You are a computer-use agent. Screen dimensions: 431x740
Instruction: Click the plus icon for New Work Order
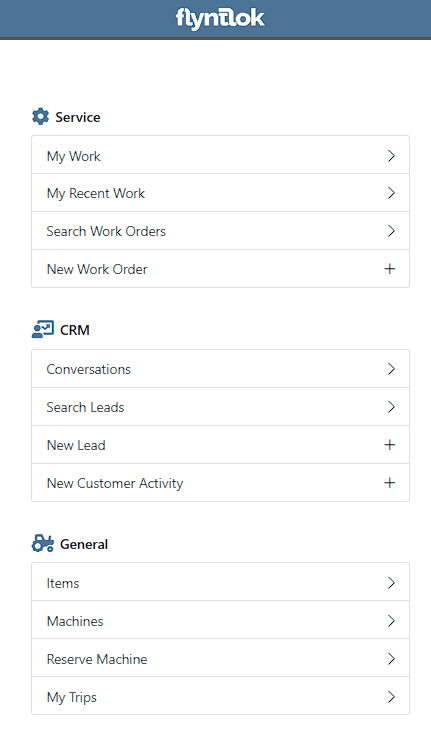(x=389, y=269)
